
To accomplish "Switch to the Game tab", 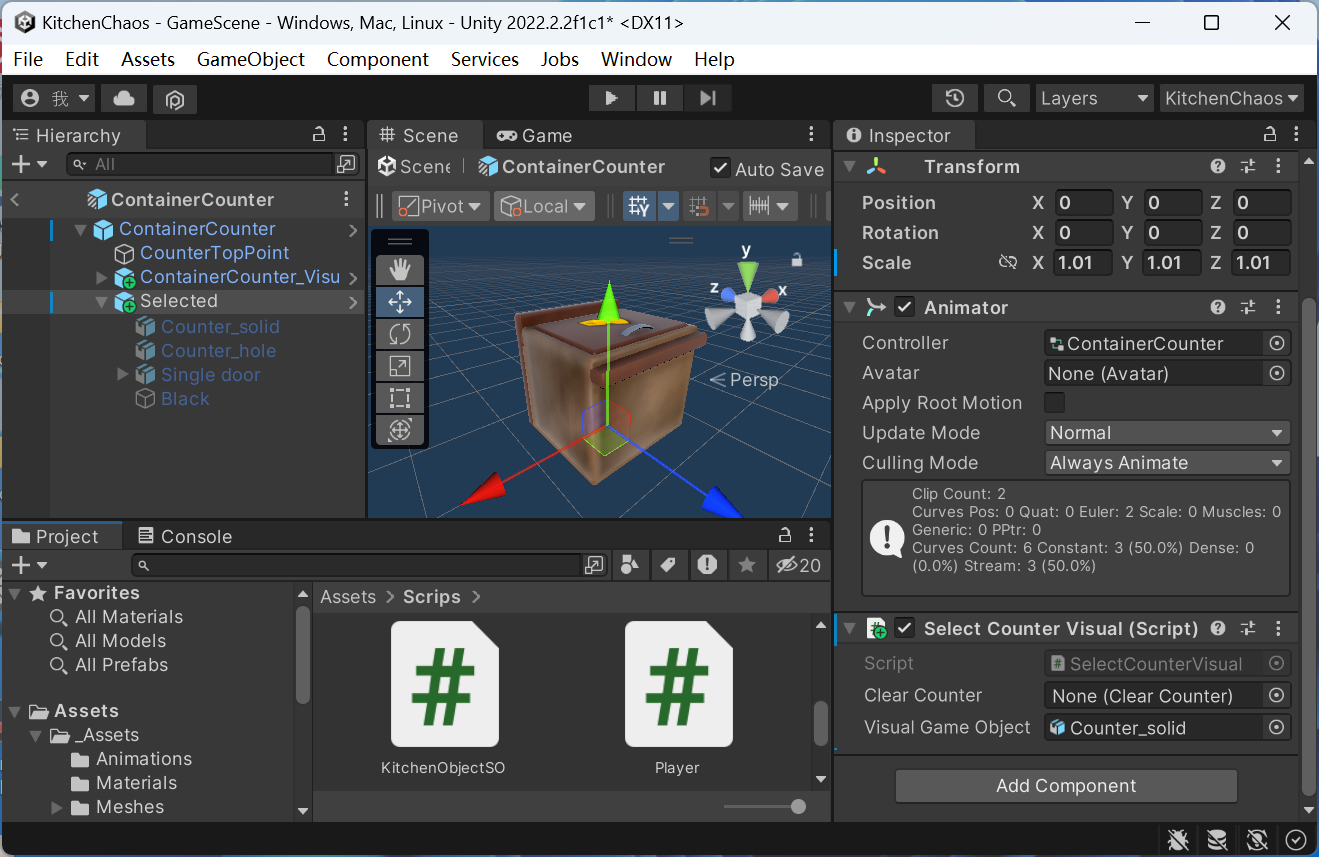I will (x=535, y=135).
